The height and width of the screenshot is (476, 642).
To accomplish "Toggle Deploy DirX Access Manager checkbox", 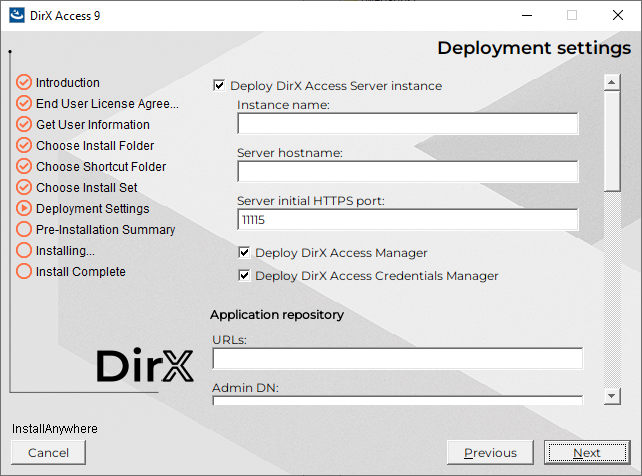I will [245, 253].
